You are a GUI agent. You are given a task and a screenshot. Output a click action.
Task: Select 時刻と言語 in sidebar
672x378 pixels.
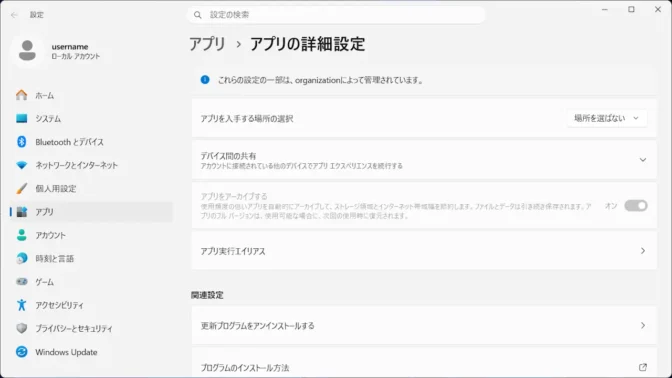tap(91, 258)
